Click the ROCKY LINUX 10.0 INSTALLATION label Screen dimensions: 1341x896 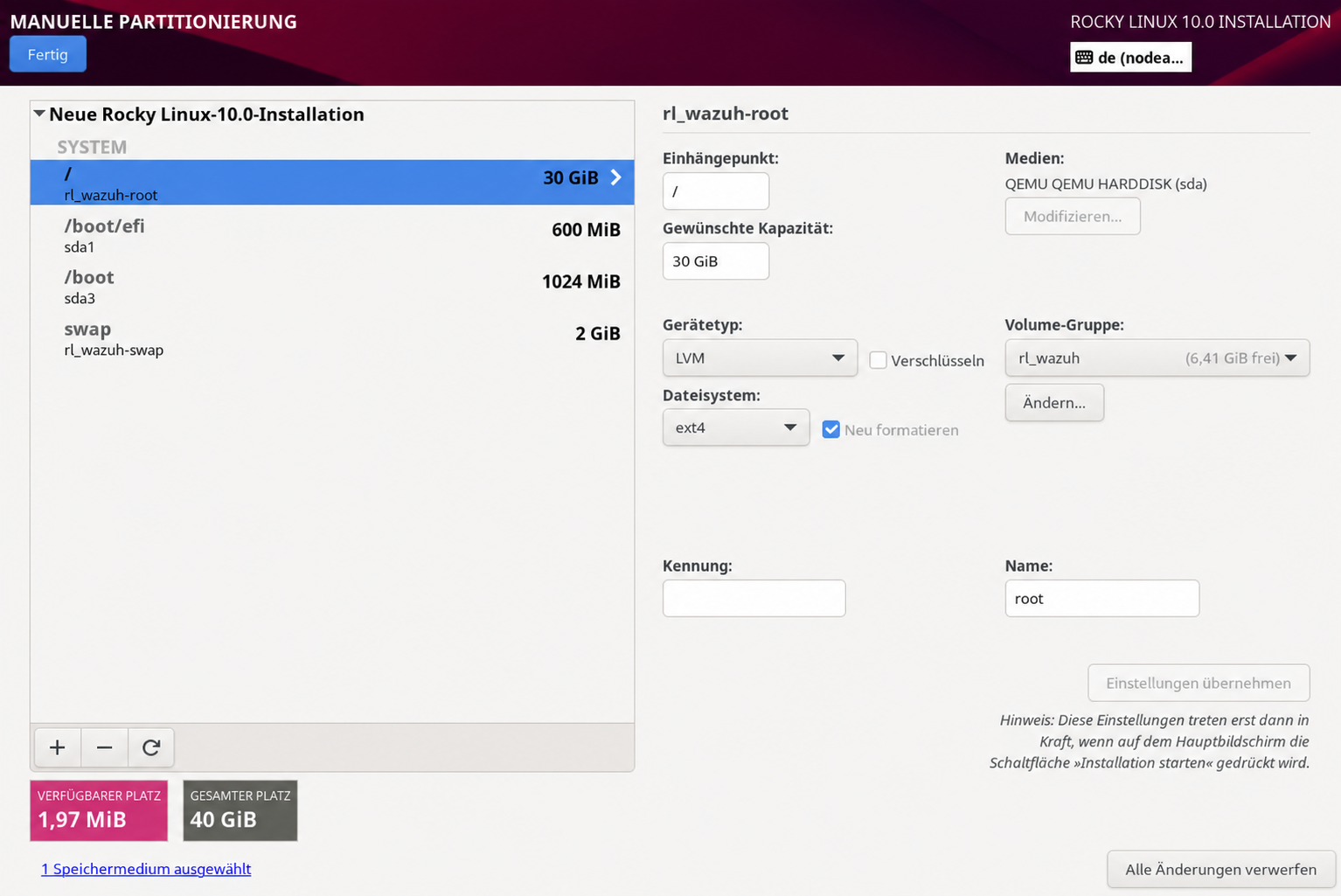point(1200,22)
